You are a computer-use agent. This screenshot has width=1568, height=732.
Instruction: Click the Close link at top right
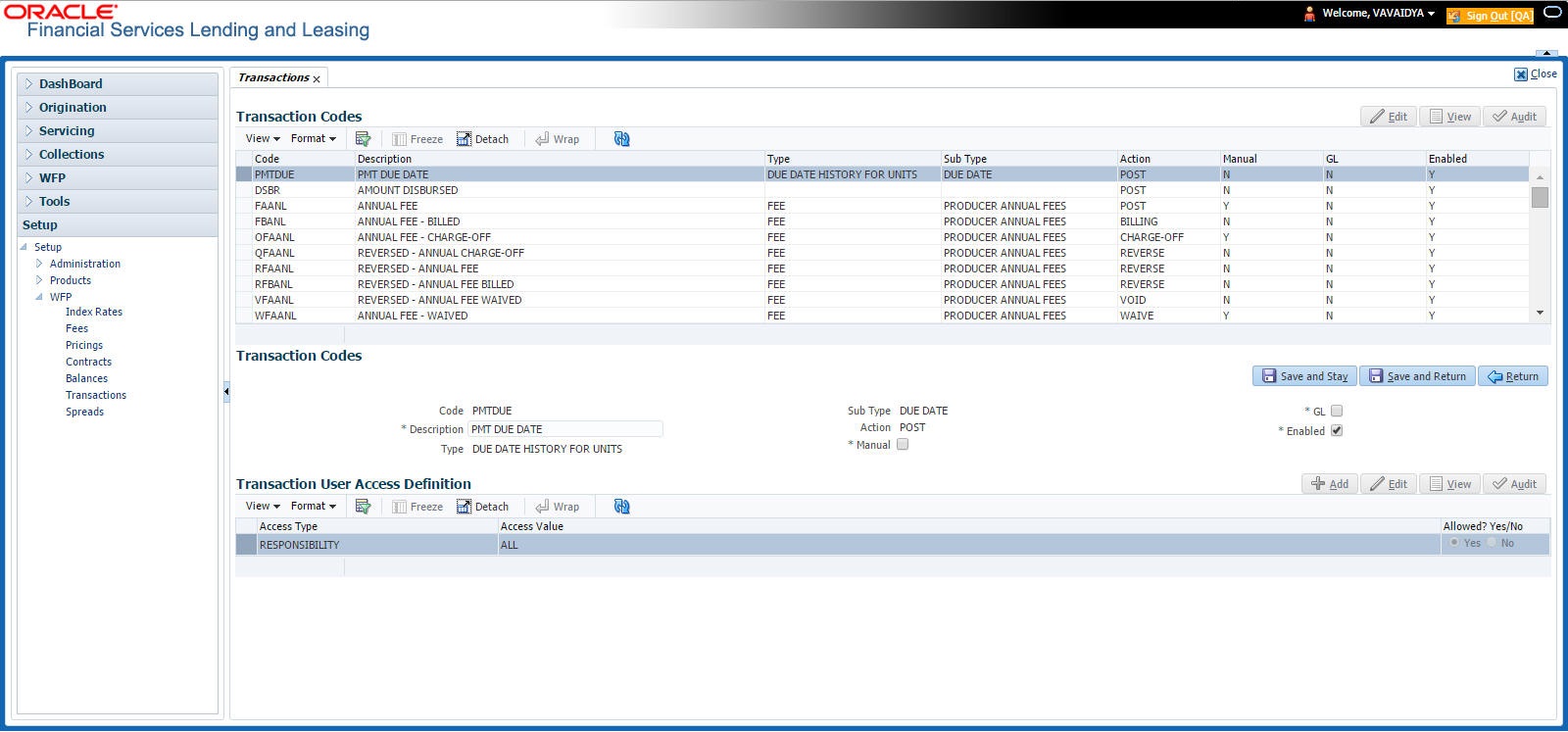pyautogui.click(x=1536, y=73)
